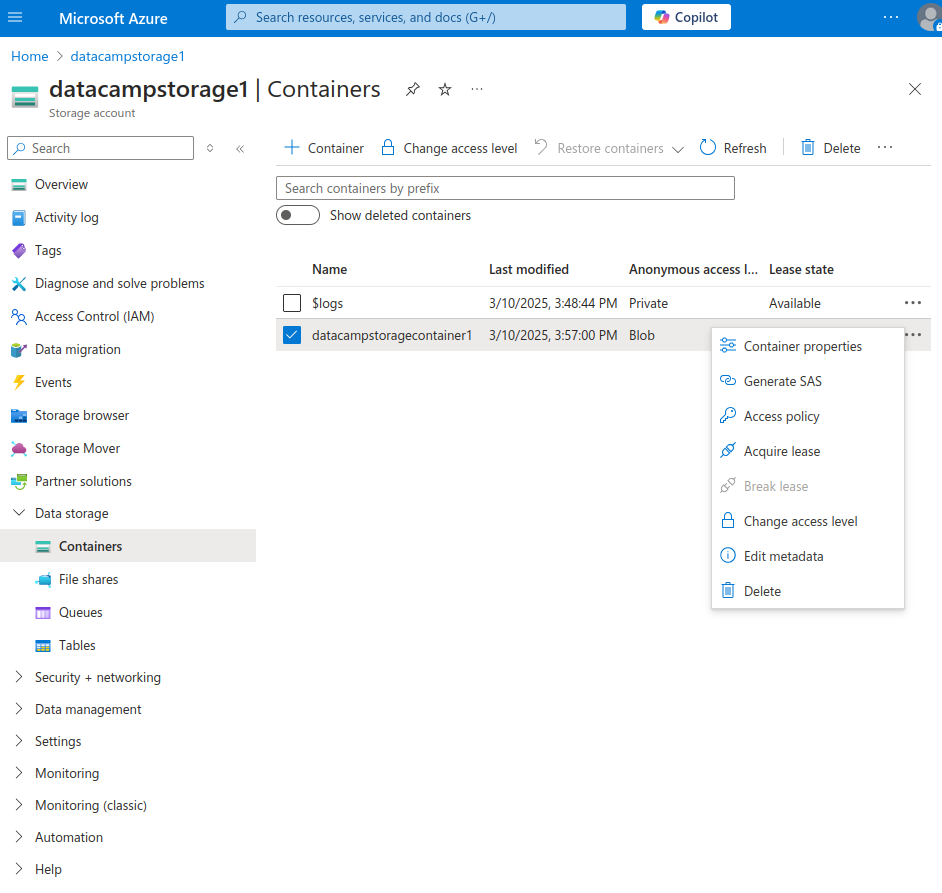Click Search containers by prefix field
Viewport: 942px width, 893px height.
505,188
